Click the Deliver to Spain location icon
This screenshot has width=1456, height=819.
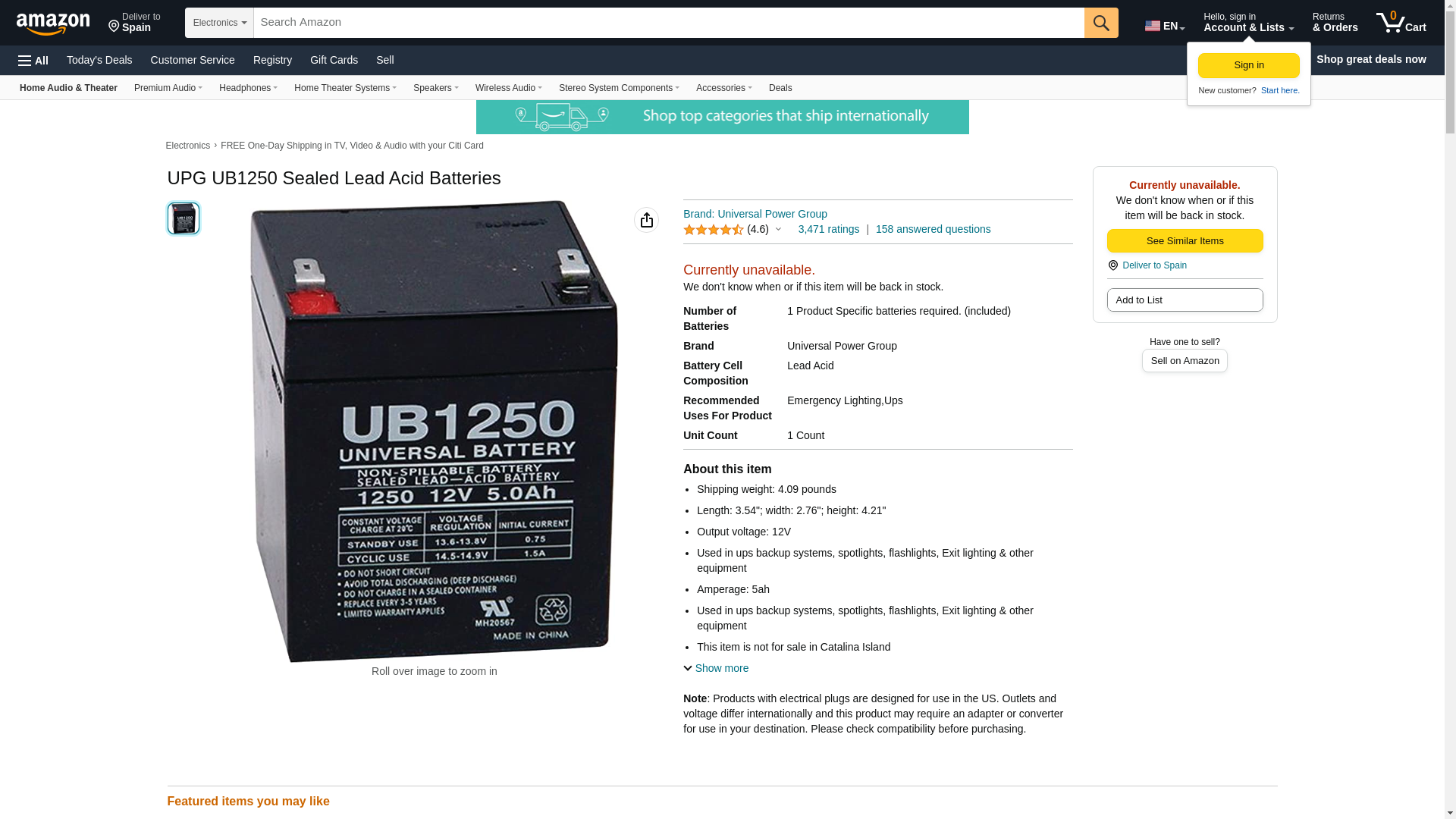(1112, 265)
